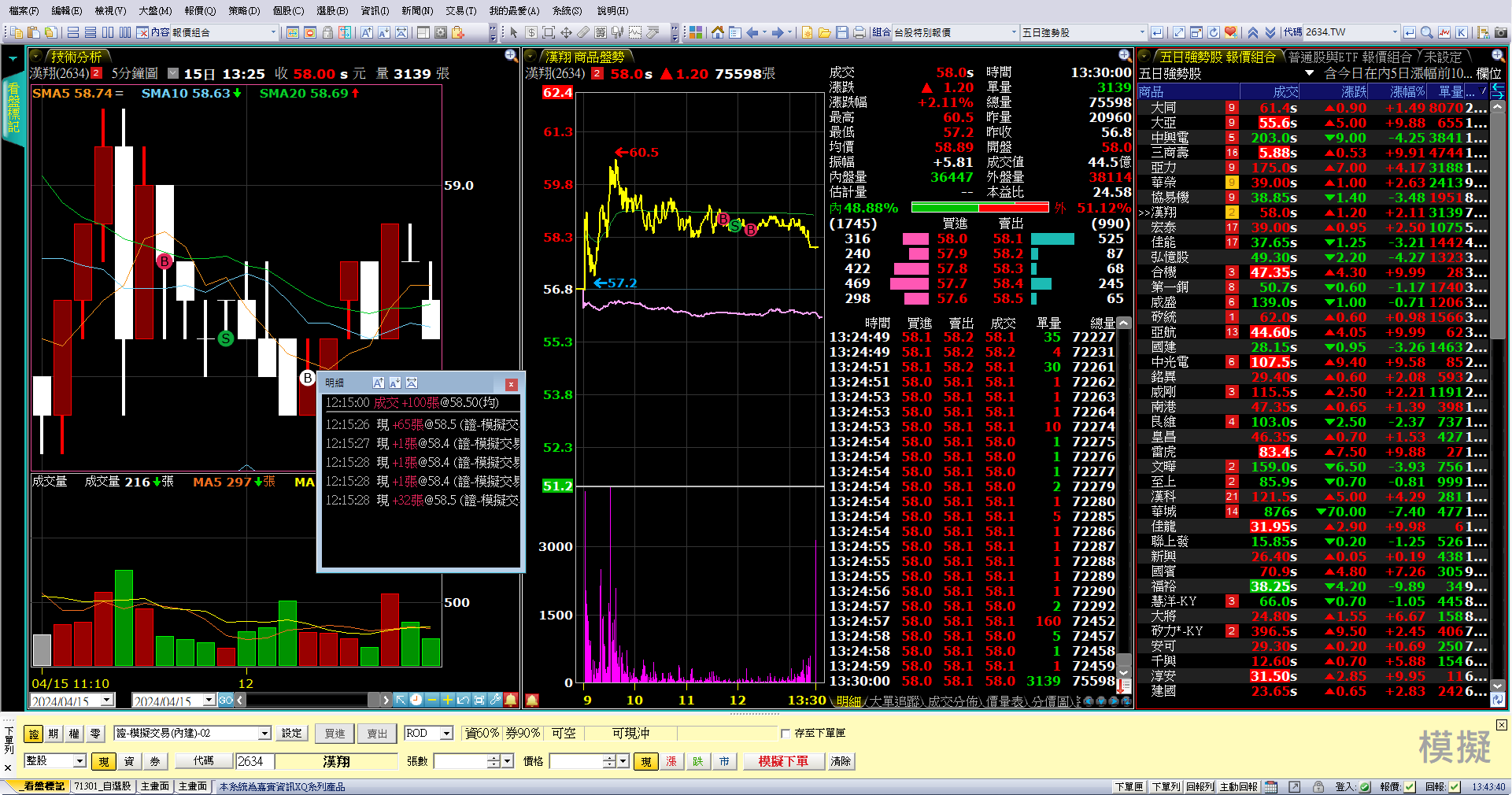The image size is (1512, 795).
Task: Click the 買進 buy button
Action: (335, 734)
